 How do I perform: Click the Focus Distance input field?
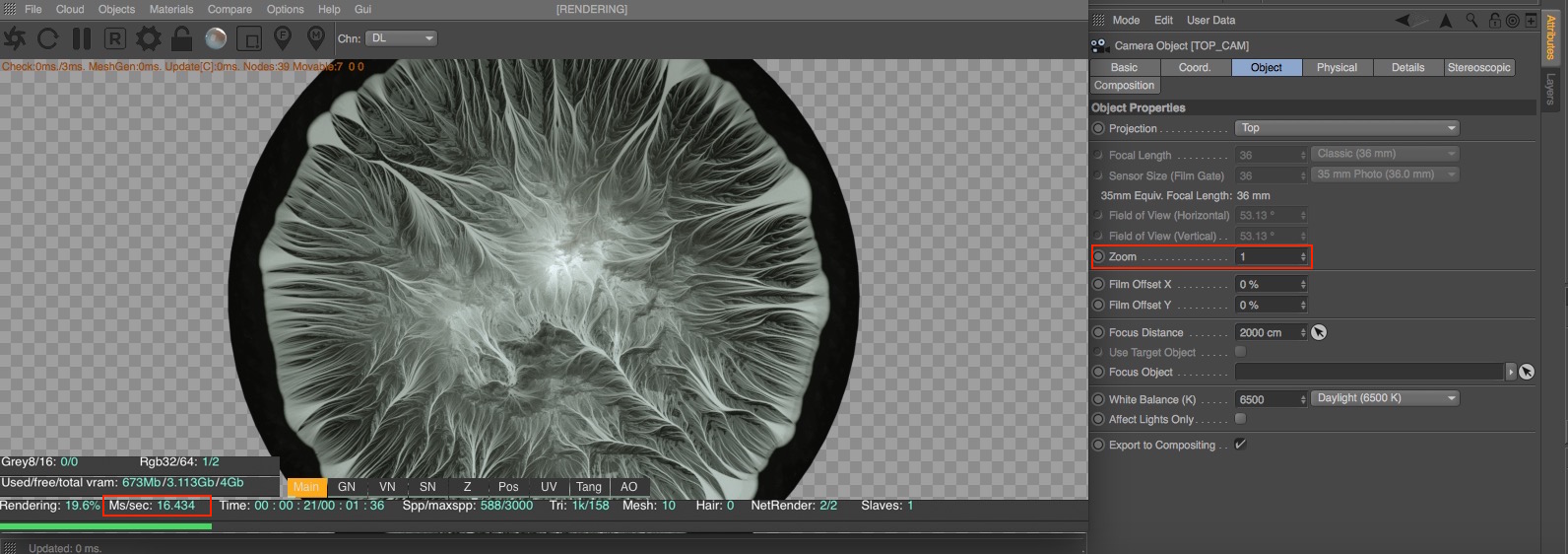1267,332
